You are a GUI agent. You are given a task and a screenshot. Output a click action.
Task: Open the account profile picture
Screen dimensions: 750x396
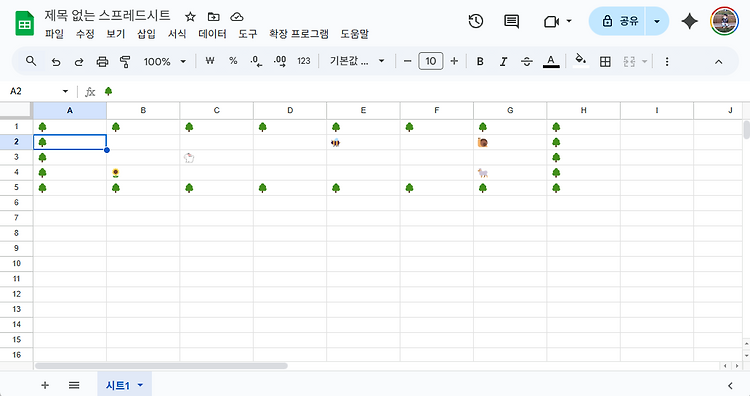[x=724, y=21]
